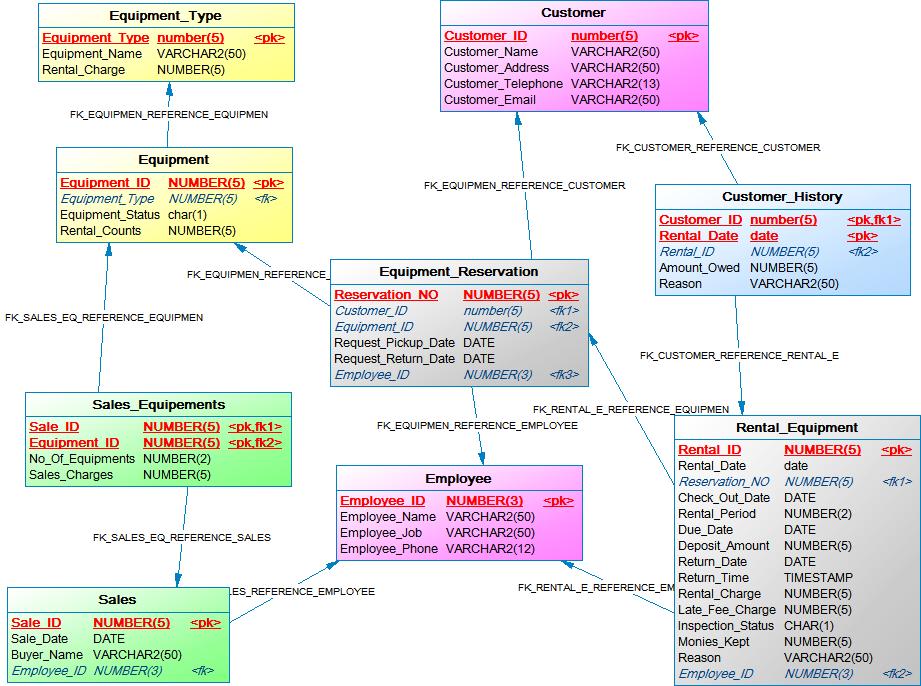921x686 pixels.
Task: Click the FK_EQUIPMEN_REFERENCE_EMPLOYEE relationship label
Action: pyautogui.click(x=477, y=426)
